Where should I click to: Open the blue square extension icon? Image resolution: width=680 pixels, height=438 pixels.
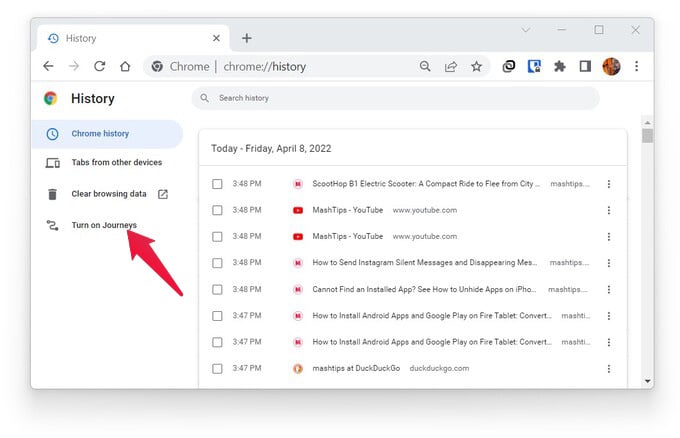[x=534, y=66]
